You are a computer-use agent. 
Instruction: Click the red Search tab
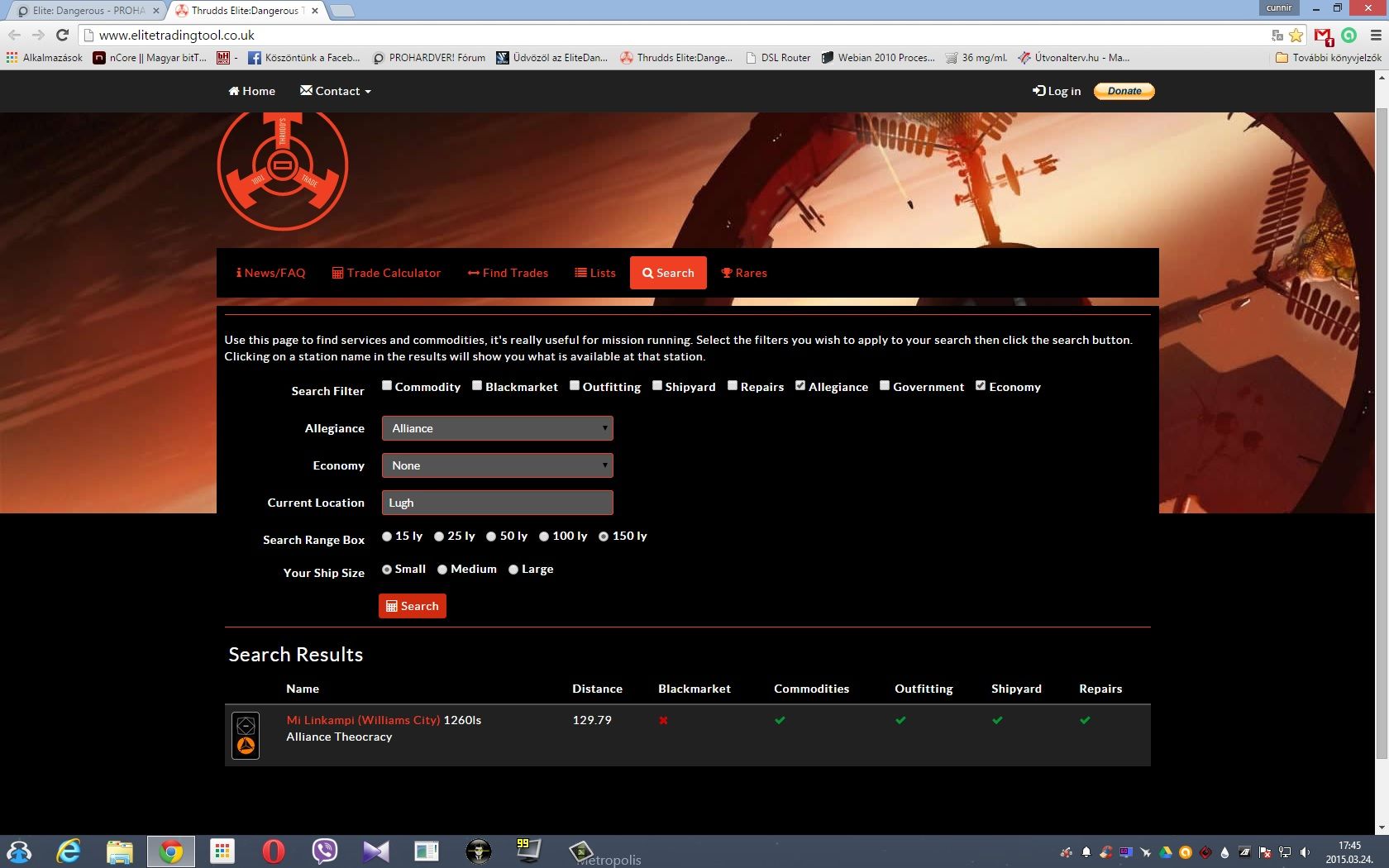tap(668, 273)
